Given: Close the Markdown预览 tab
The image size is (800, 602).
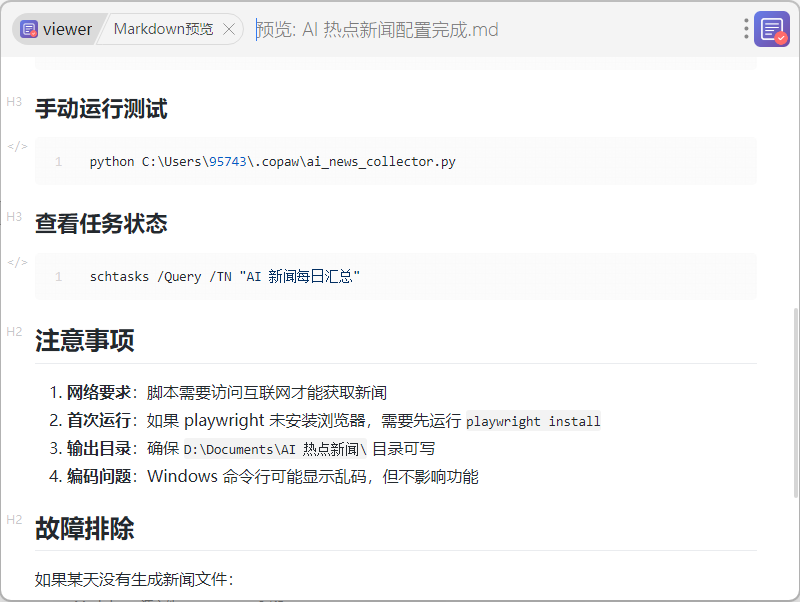Looking at the screenshot, I should tap(229, 29).
